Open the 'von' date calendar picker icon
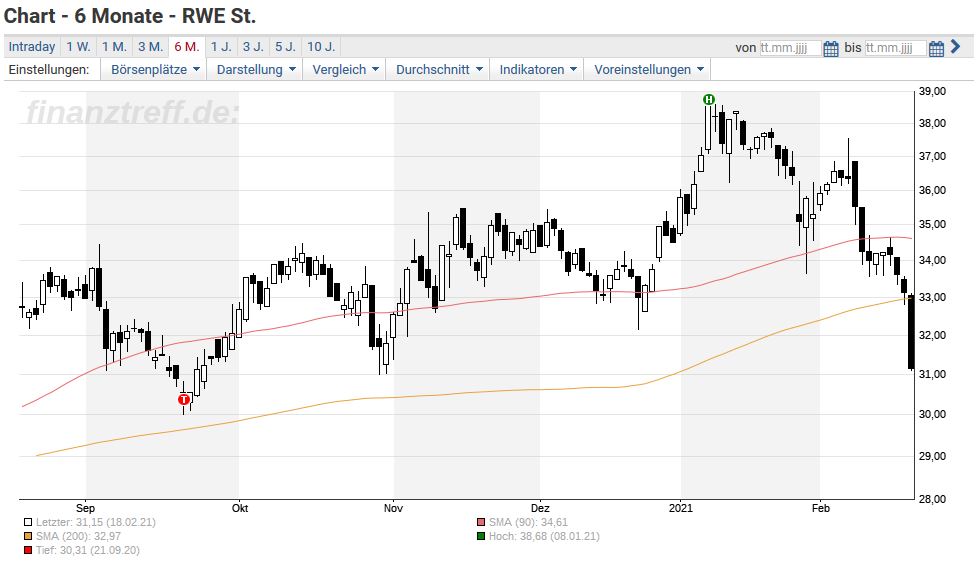The image size is (980, 565). pyautogui.click(x=831, y=48)
